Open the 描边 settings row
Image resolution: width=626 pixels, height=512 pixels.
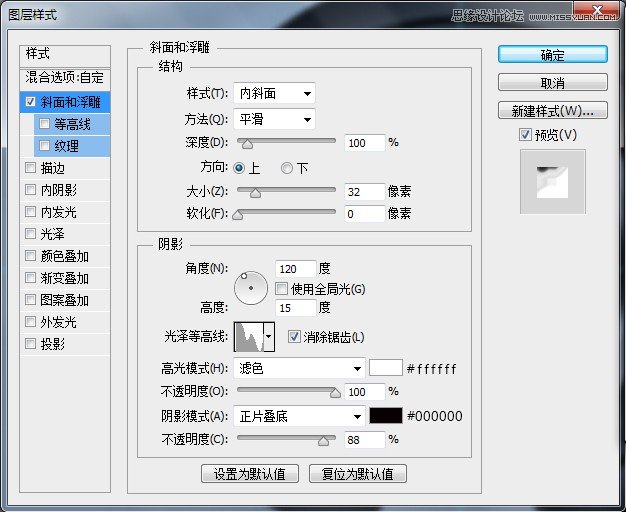65,168
